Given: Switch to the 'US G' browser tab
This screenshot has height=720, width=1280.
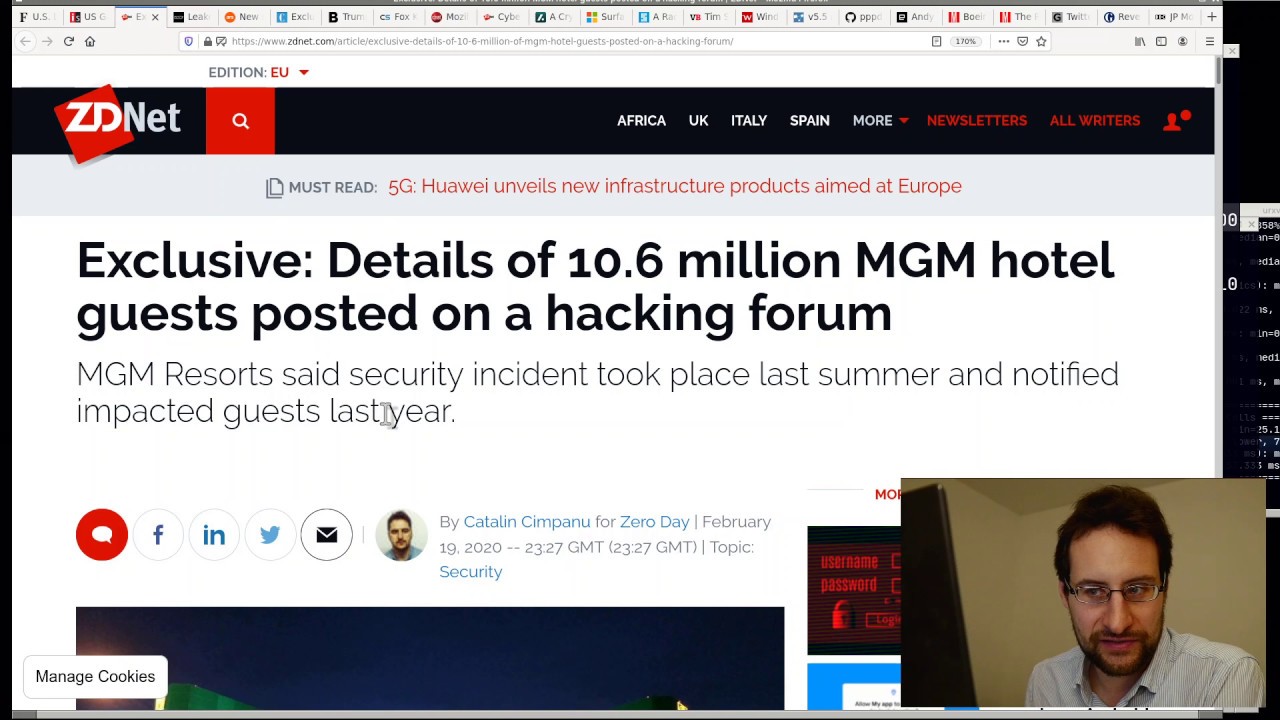Looking at the screenshot, I should [x=88, y=17].
